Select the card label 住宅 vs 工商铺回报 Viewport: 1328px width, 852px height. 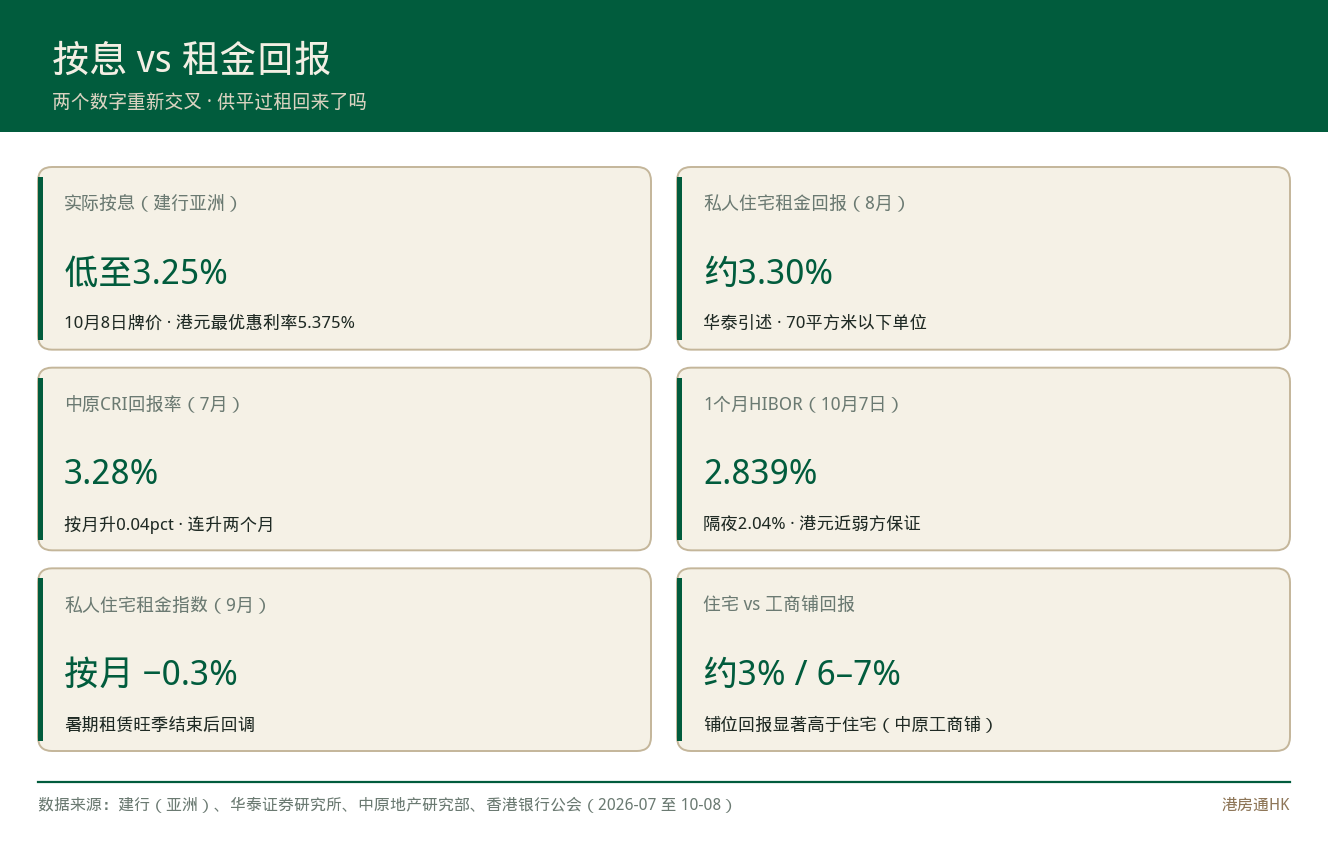coord(779,604)
